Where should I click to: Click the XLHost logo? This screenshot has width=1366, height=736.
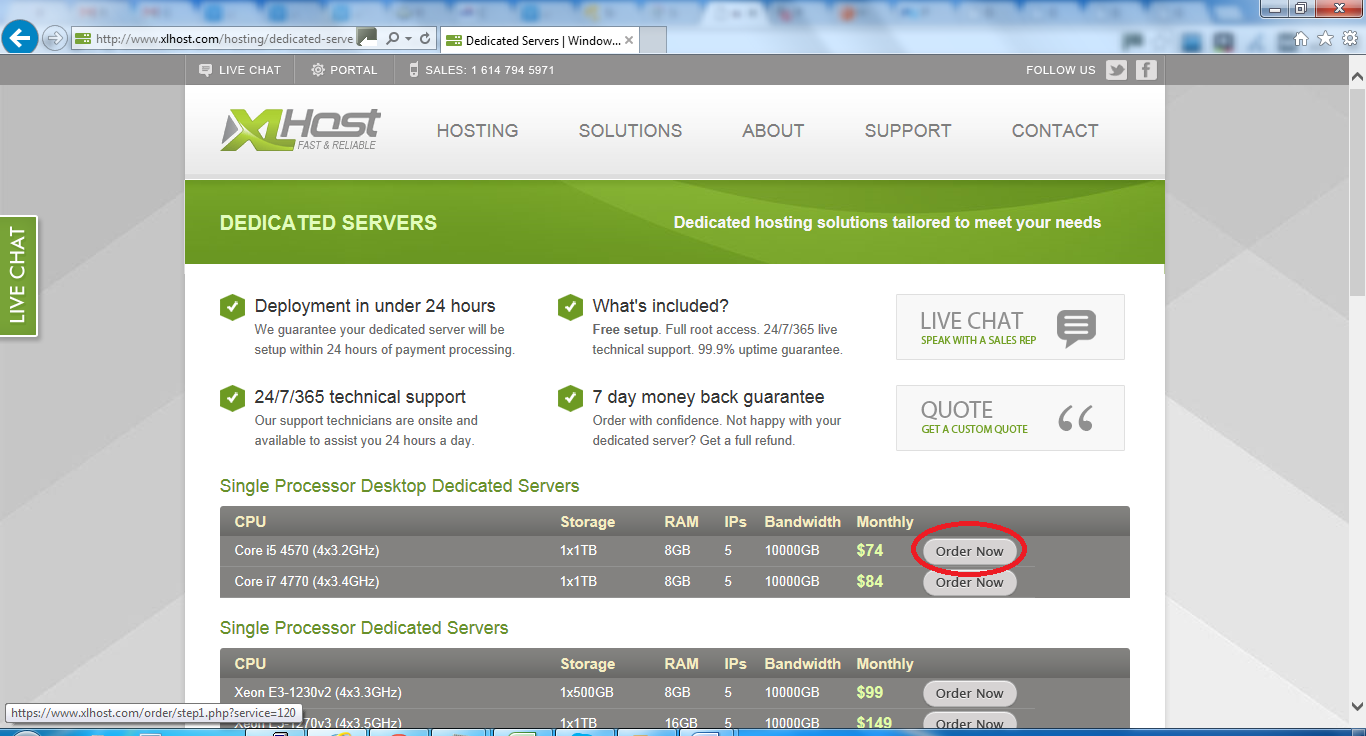coord(300,130)
